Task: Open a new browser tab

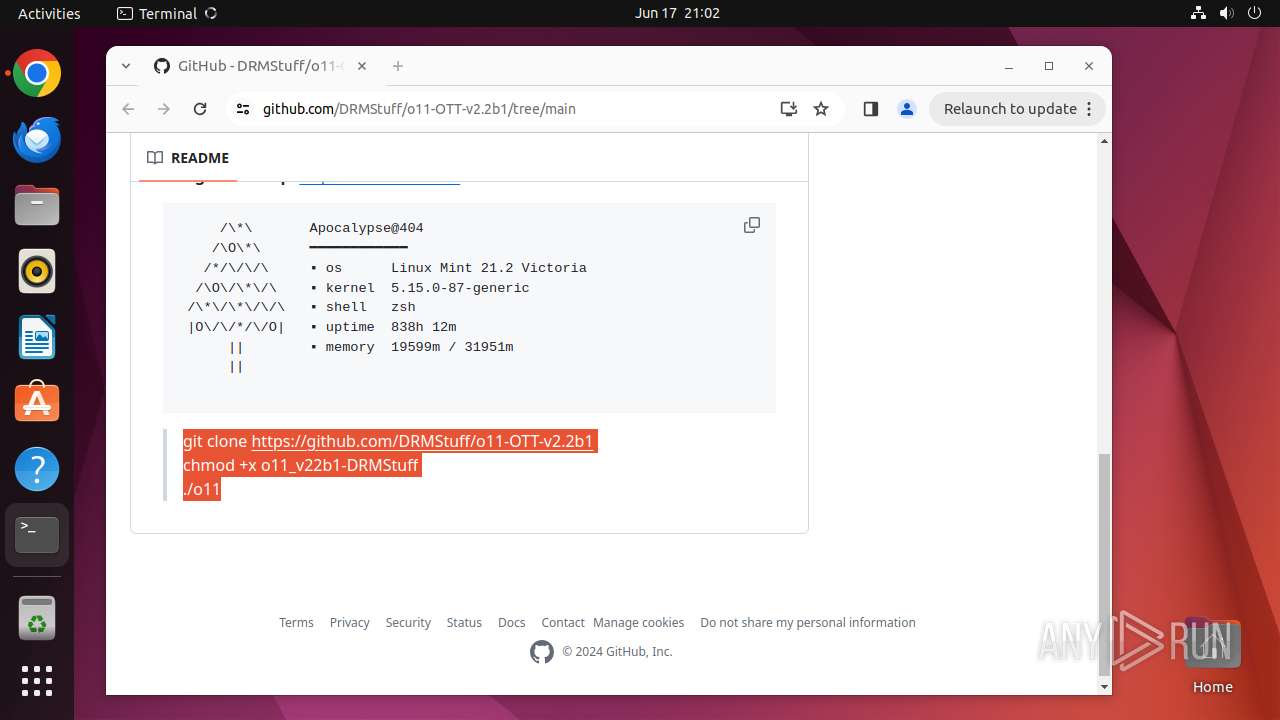Action: click(398, 66)
